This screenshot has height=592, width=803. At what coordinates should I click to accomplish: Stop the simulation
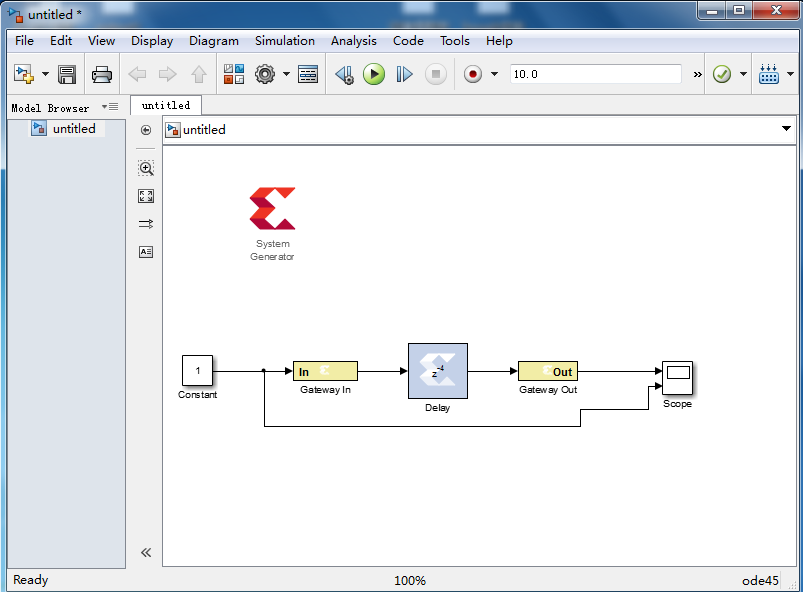coord(436,74)
